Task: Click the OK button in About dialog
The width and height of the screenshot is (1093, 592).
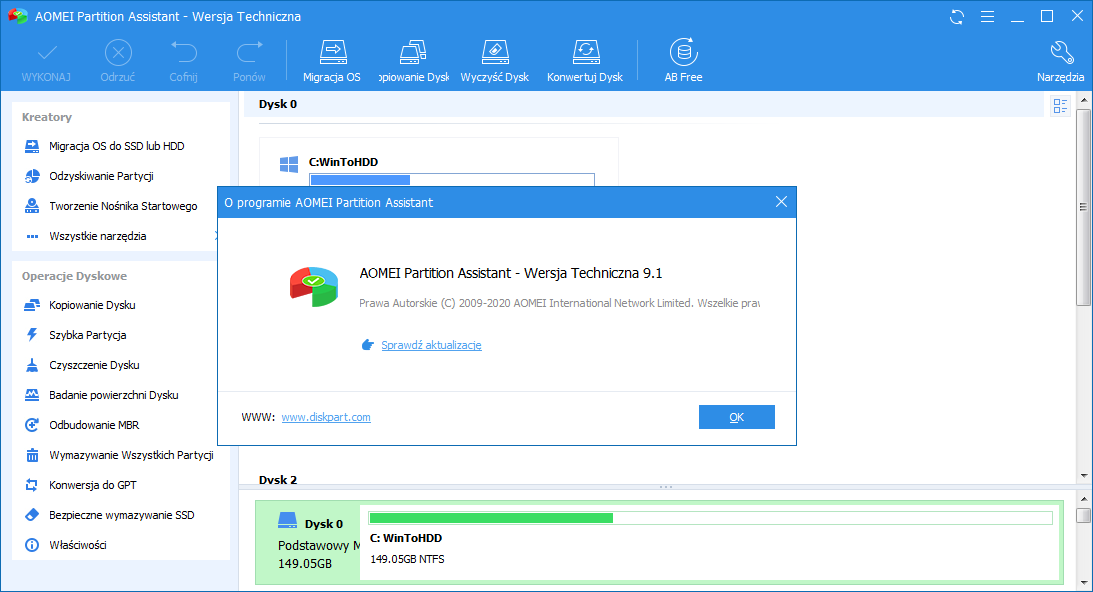Action: pos(737,417)
